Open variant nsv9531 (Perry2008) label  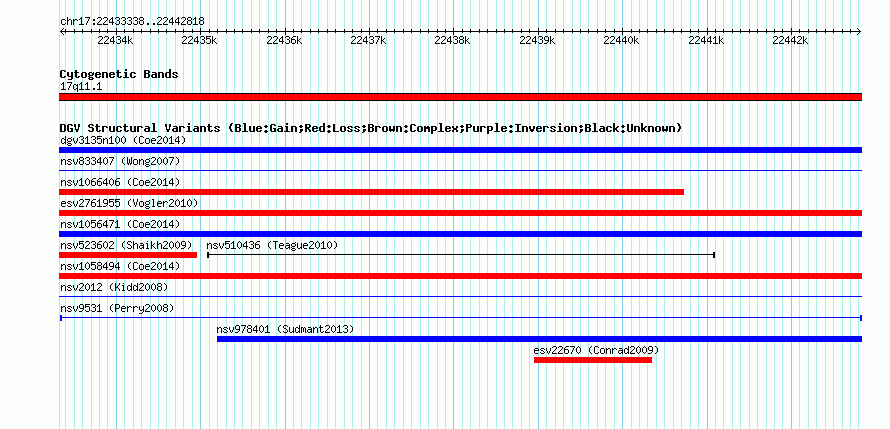[x=117, y=308]
